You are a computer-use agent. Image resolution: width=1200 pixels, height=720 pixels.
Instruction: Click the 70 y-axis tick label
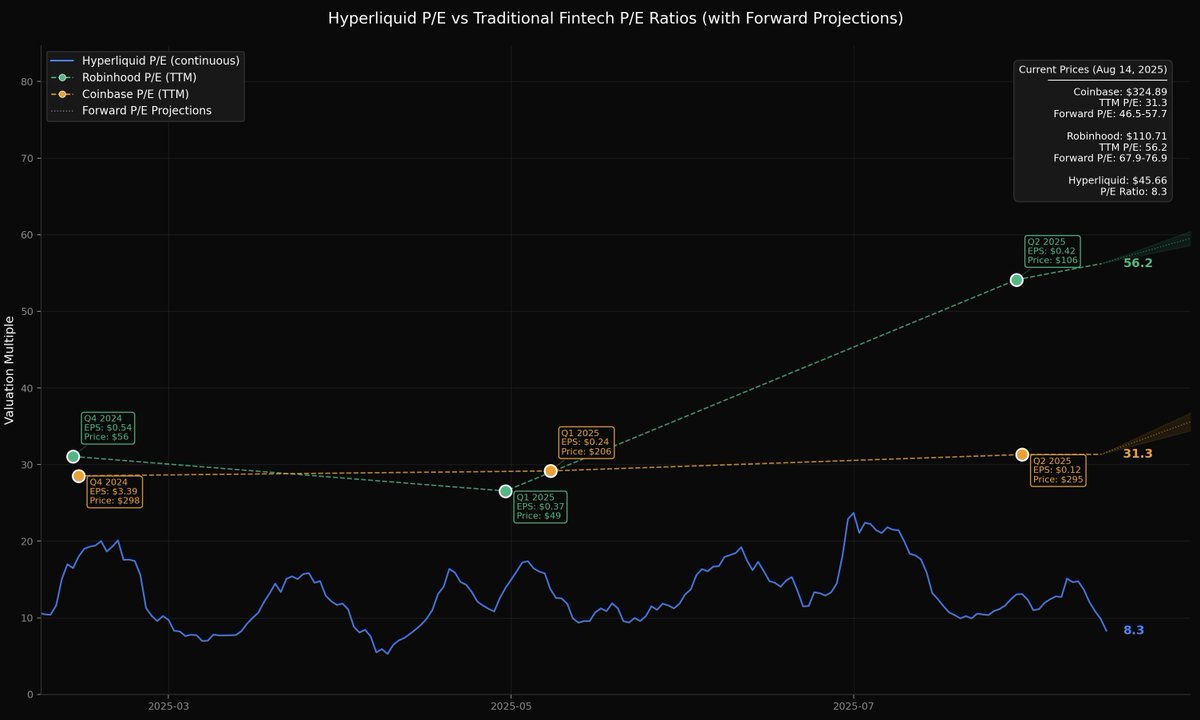[27, 158]
